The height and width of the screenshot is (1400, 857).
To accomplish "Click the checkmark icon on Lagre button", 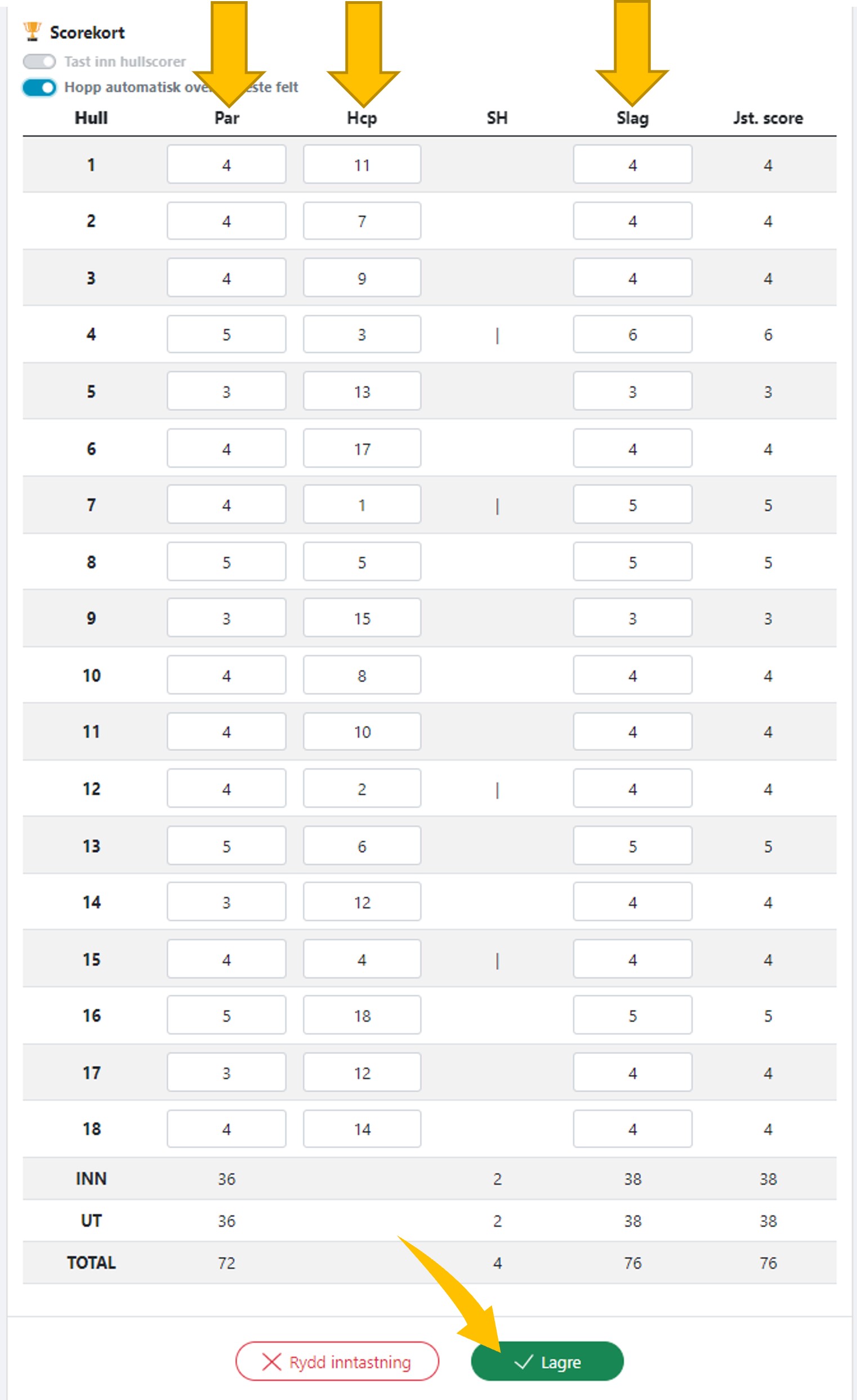I will tap(523, 1361).
